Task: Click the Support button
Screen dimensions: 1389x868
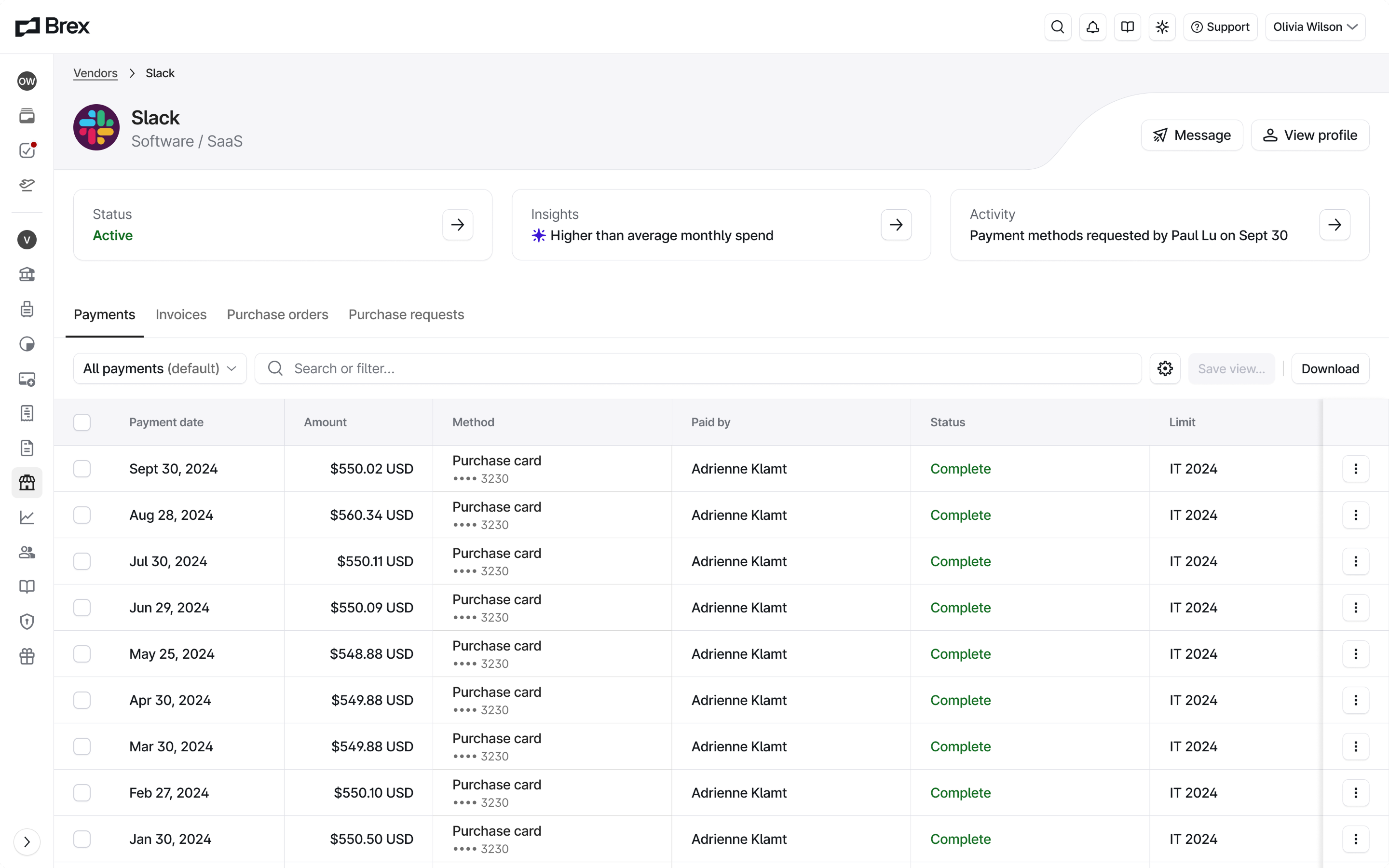Action: (1220, 27)
